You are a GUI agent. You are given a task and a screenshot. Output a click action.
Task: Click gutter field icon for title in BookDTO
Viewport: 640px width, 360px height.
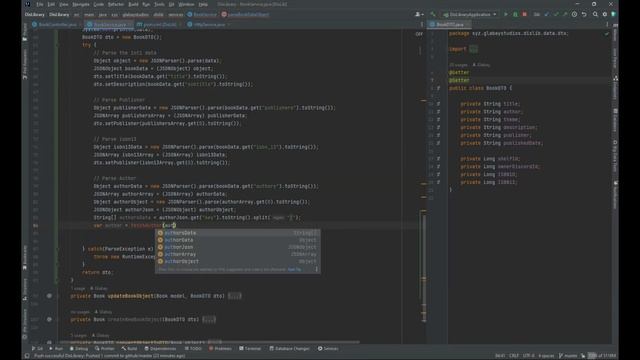tap(439, 104)
